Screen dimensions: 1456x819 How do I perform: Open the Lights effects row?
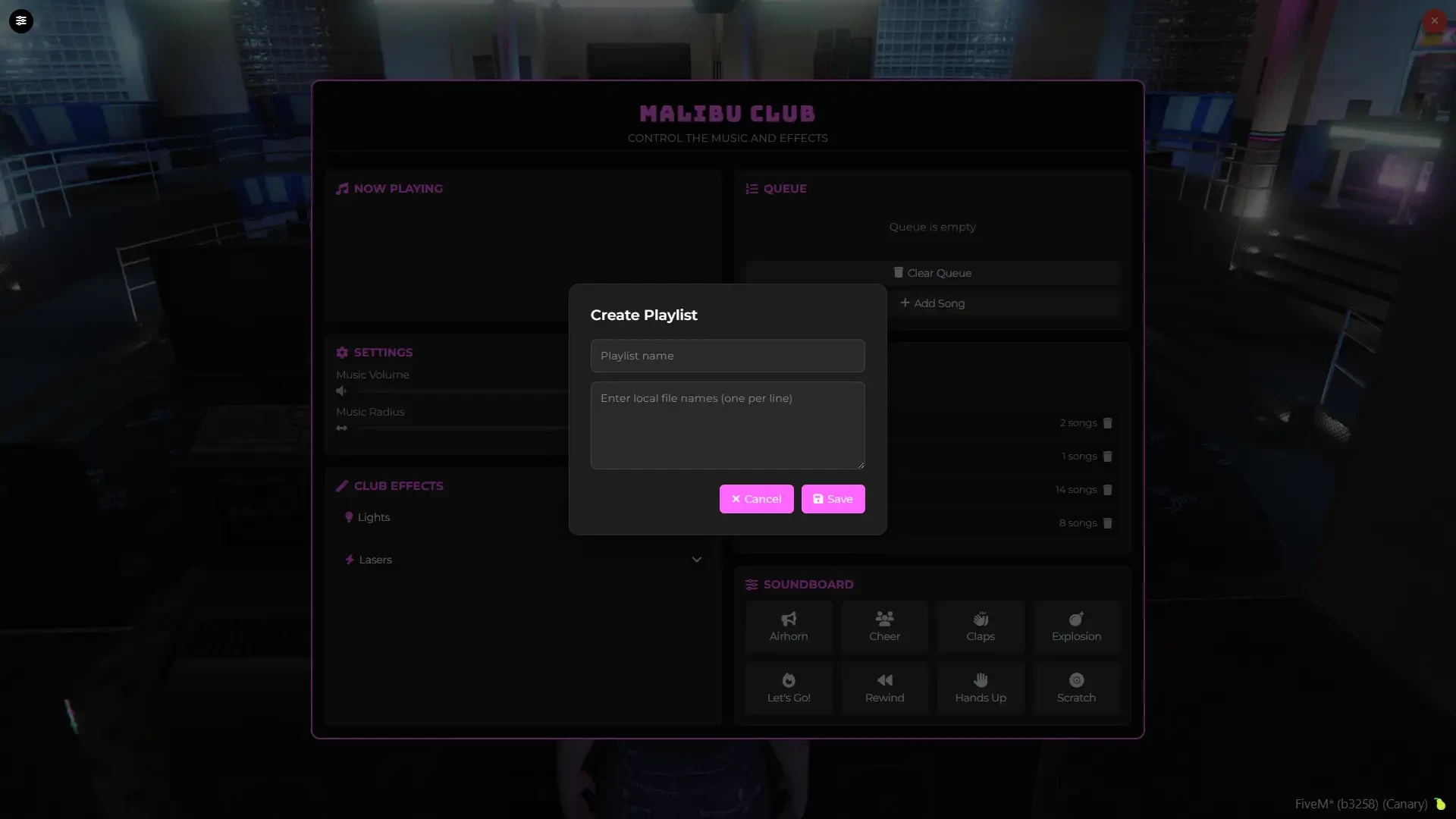tap(523, 517)
